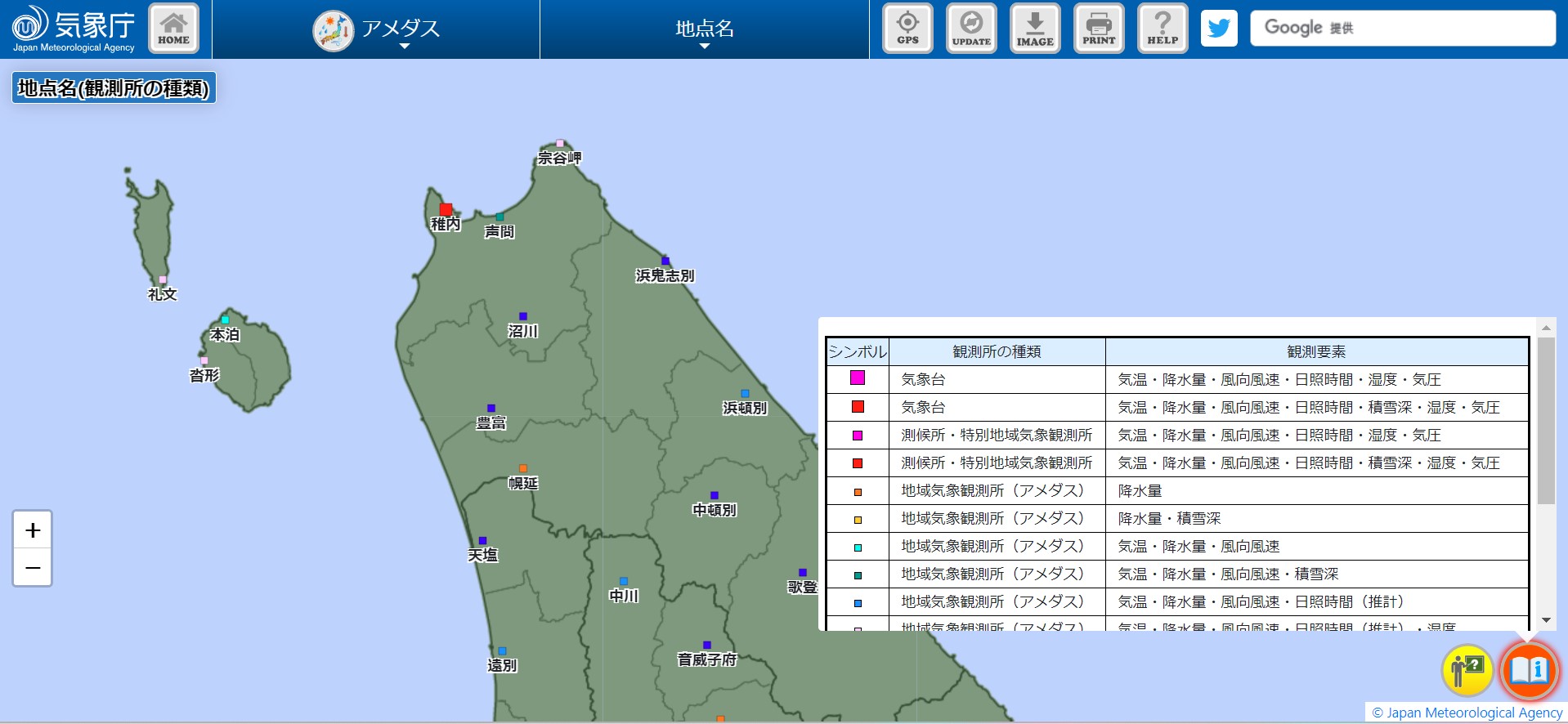Screen dimensions: 1568x724
Task: Zoom in with the plus button
Action: click(x=33, y=530)
